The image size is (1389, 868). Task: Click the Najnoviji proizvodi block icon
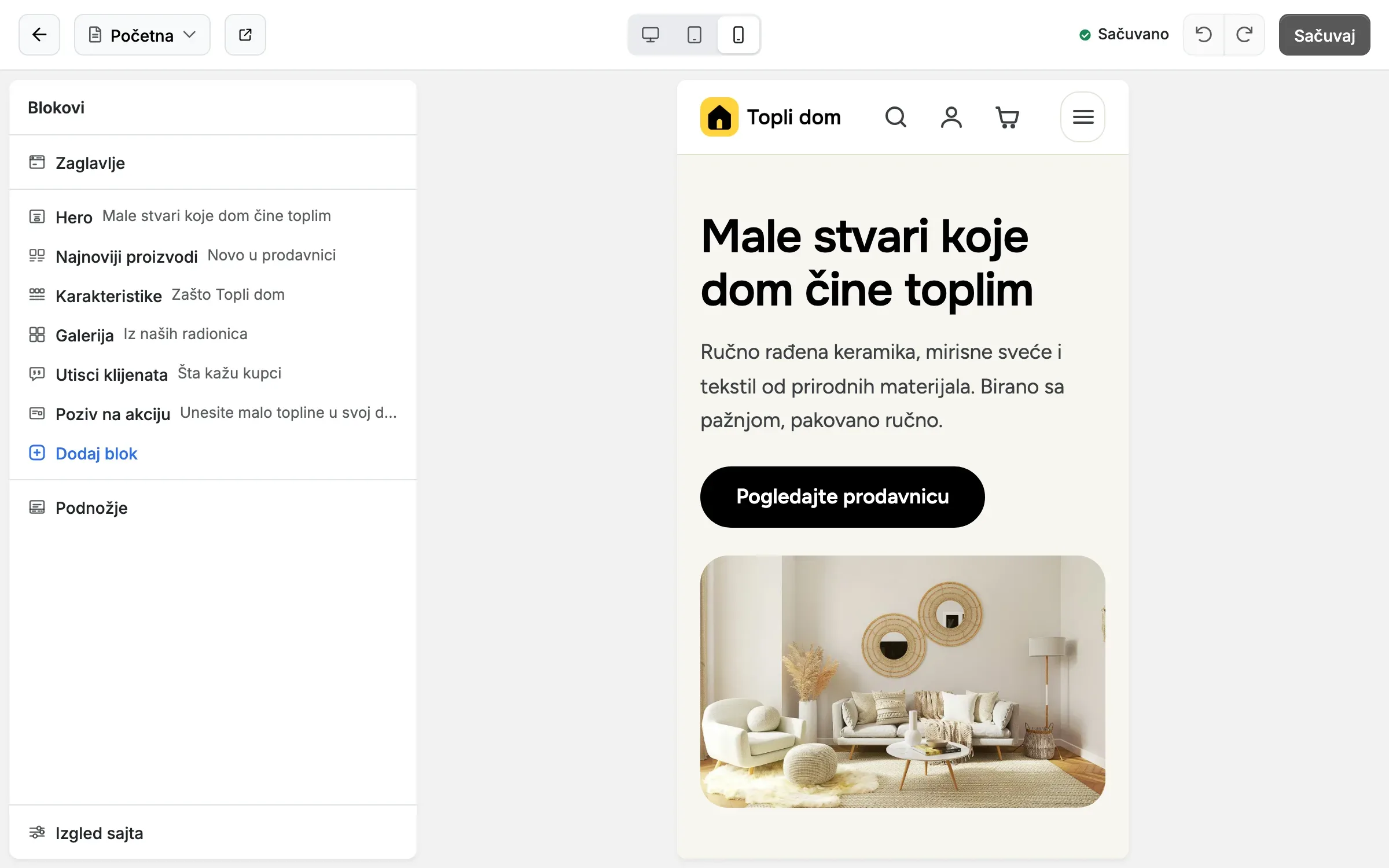[37, 255]
